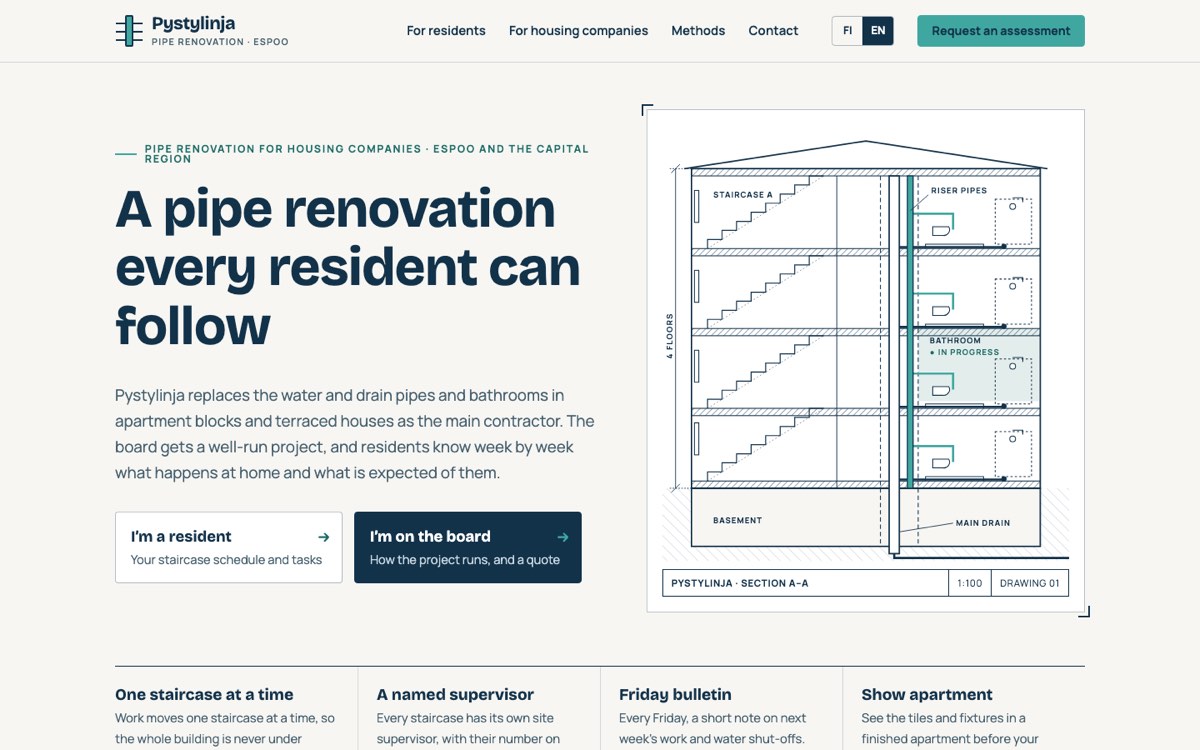Open Contact menu item

coord(773,31)
